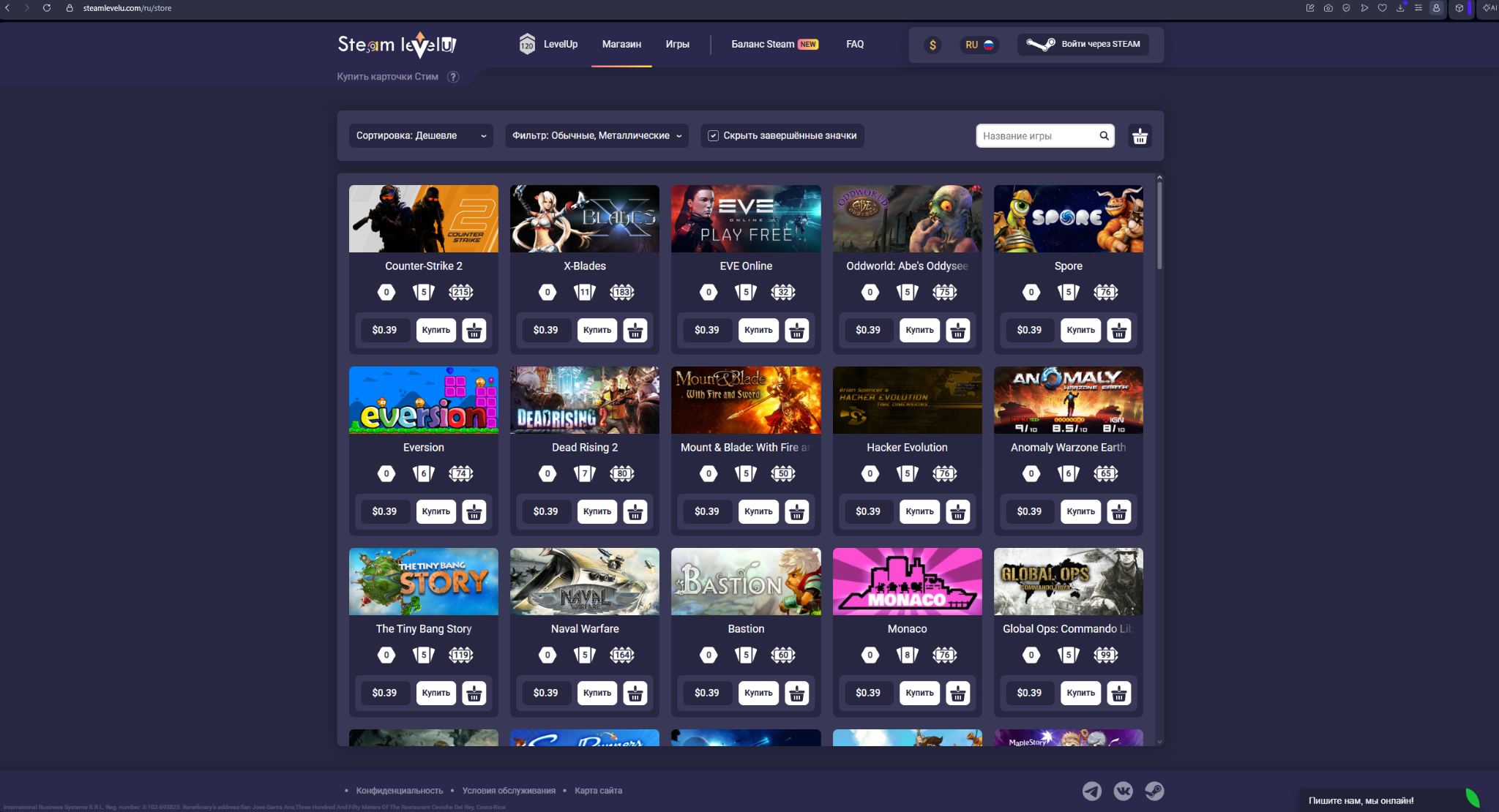The width and height of the screenshot is (1499, 812).
Task: Add Counter-Strike 2 to the basket
Action: click(x=474, y=331)
